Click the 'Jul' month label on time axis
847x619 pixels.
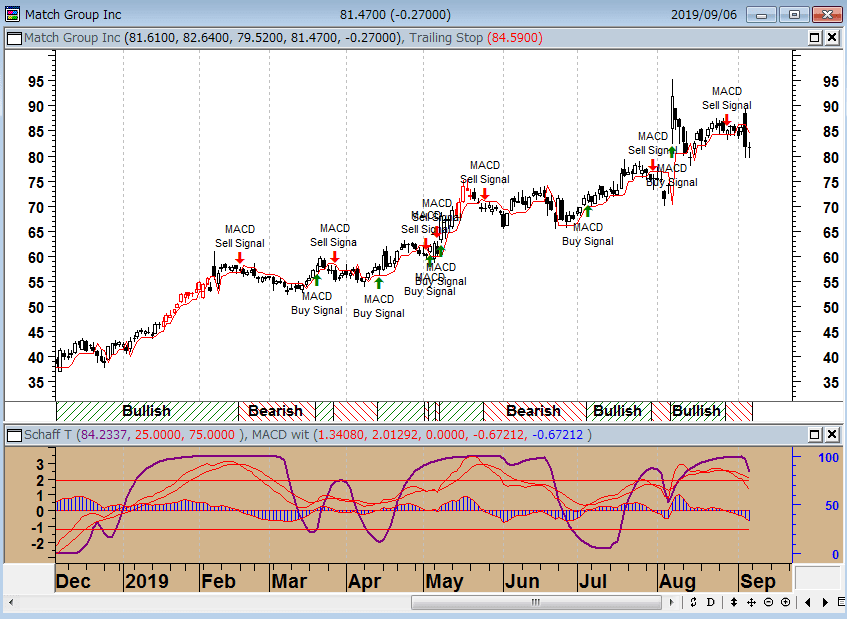point(593,581)
